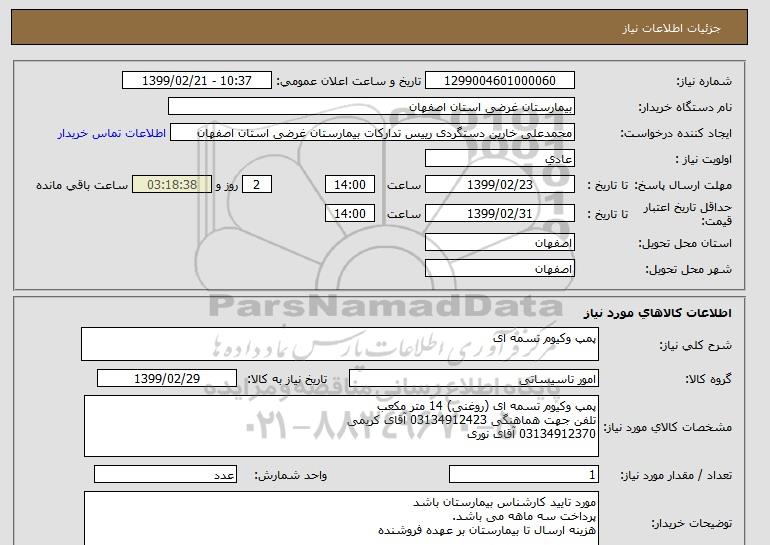Viewport: 770px width, 545px height.
Task: Click the واحد شمارش label
Action: [x=290, y=475]
